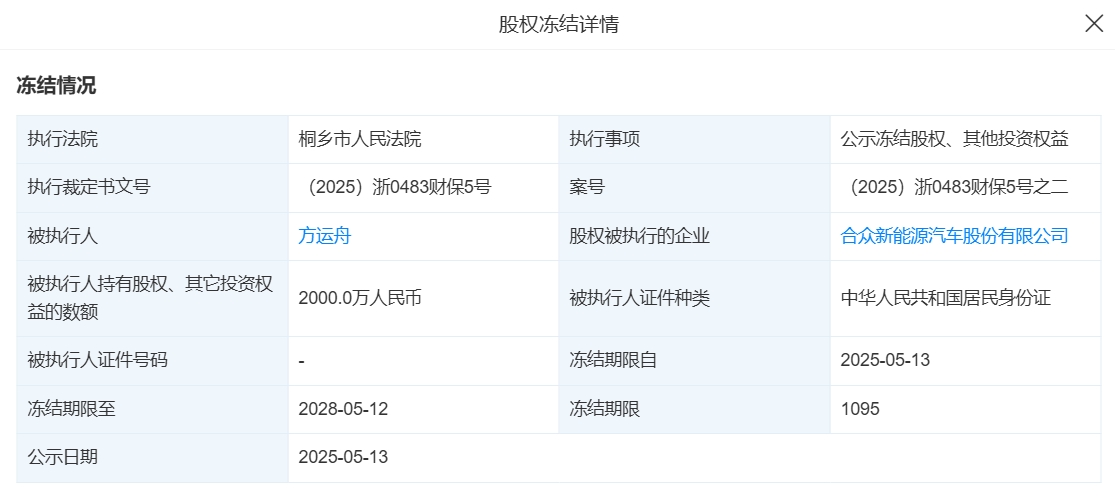Click the 股权冻结详情 dialog title
This screenshot has height=497, width=1115.
tap(558, 24)
